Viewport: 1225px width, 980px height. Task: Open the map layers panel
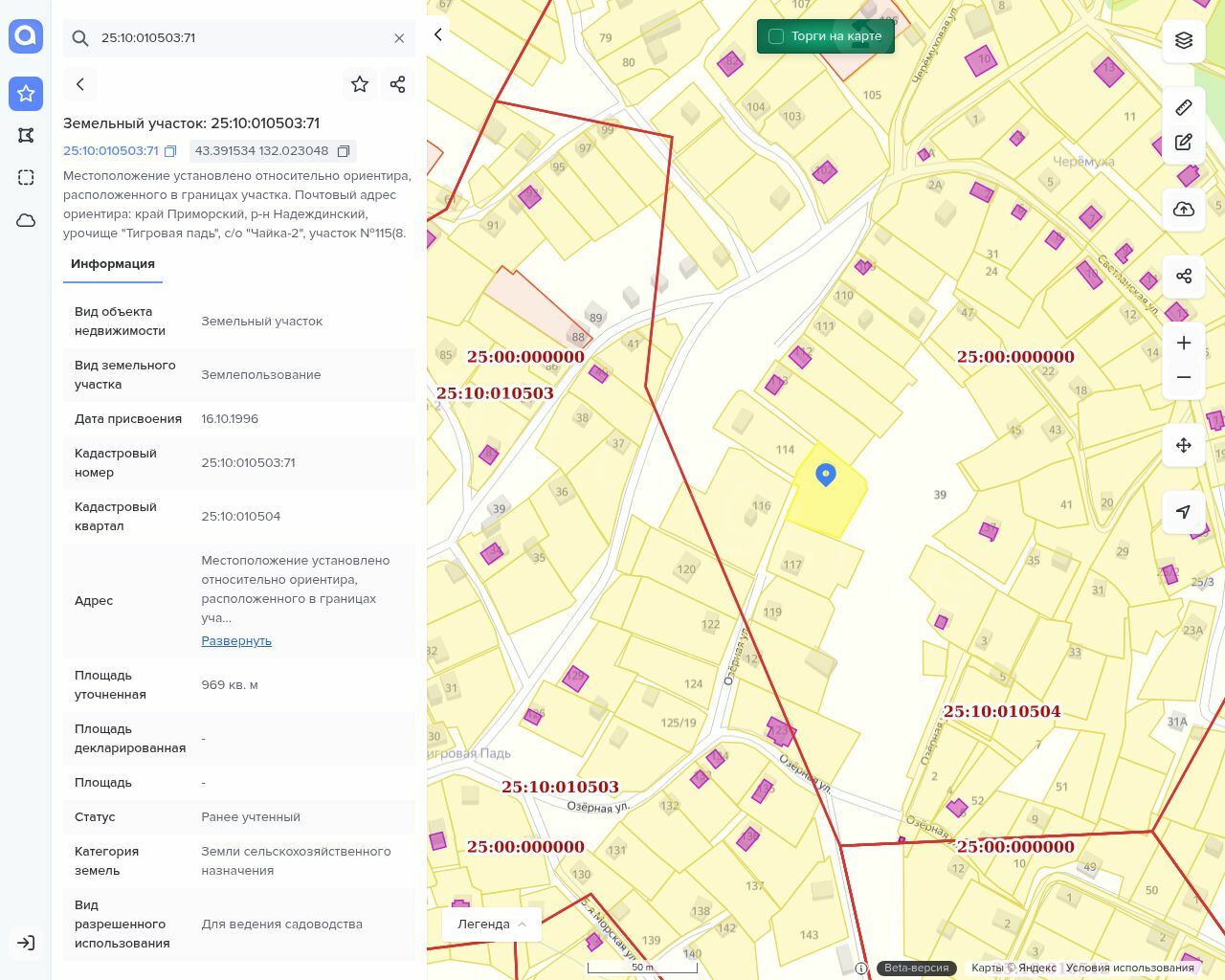(x=1184, y=40)
